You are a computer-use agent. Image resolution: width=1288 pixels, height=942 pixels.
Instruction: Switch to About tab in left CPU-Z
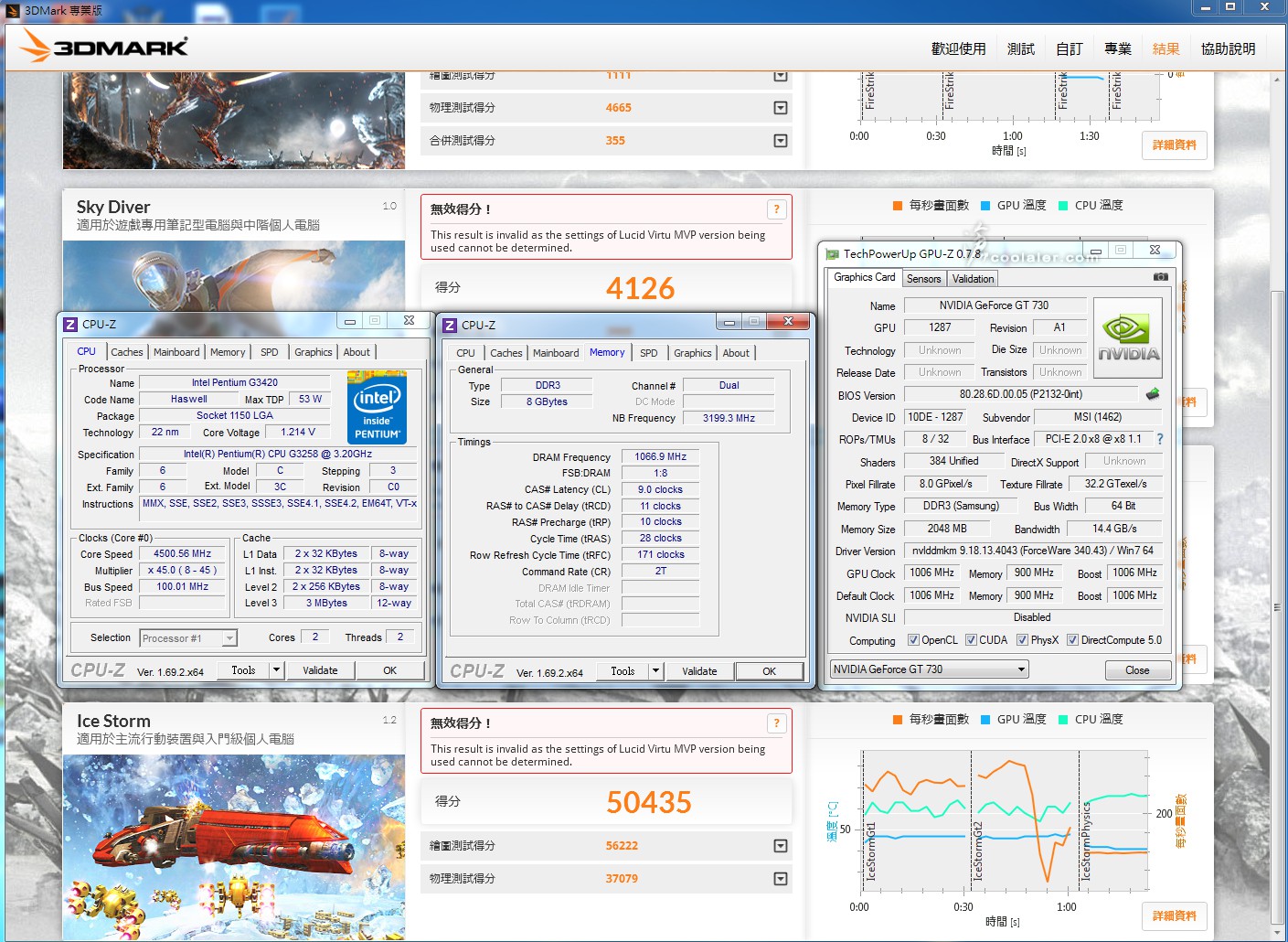click(x=357, y=352)
